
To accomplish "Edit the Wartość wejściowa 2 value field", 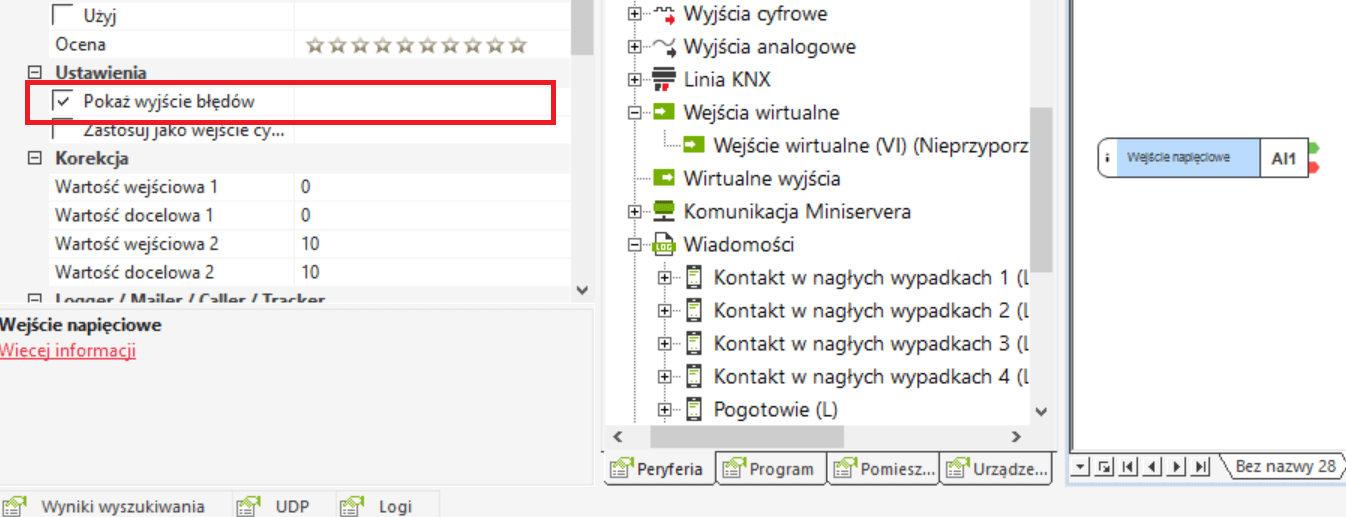I will click(430, 243).
